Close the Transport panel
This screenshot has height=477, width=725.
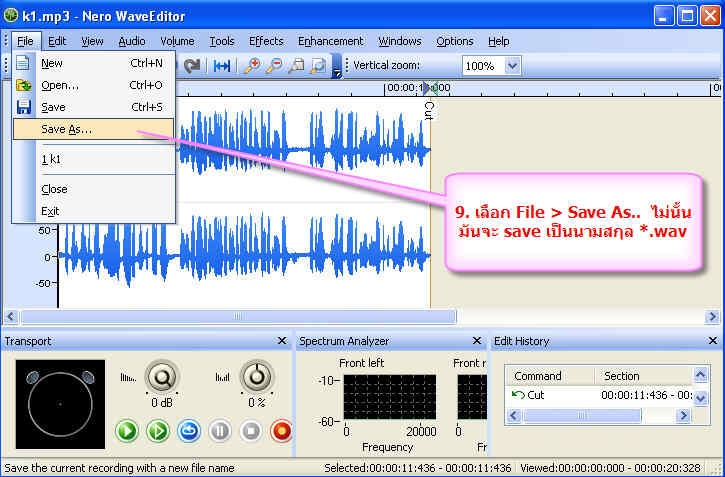282,341
